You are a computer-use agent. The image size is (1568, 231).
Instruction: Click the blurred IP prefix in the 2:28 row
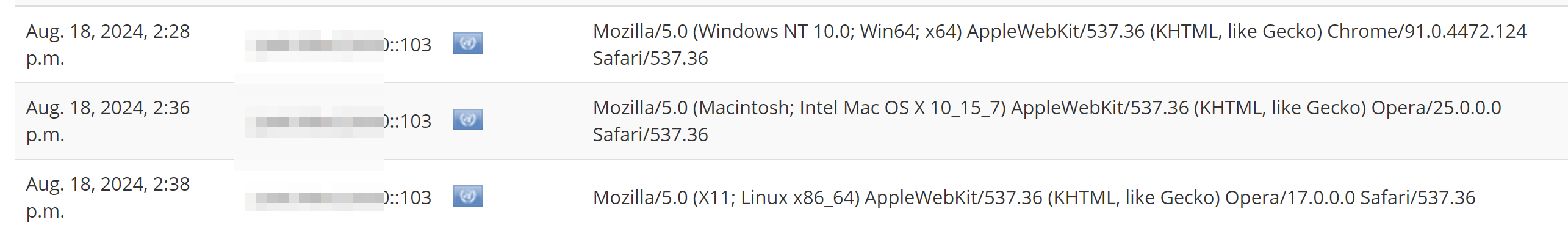click(315, 46)
